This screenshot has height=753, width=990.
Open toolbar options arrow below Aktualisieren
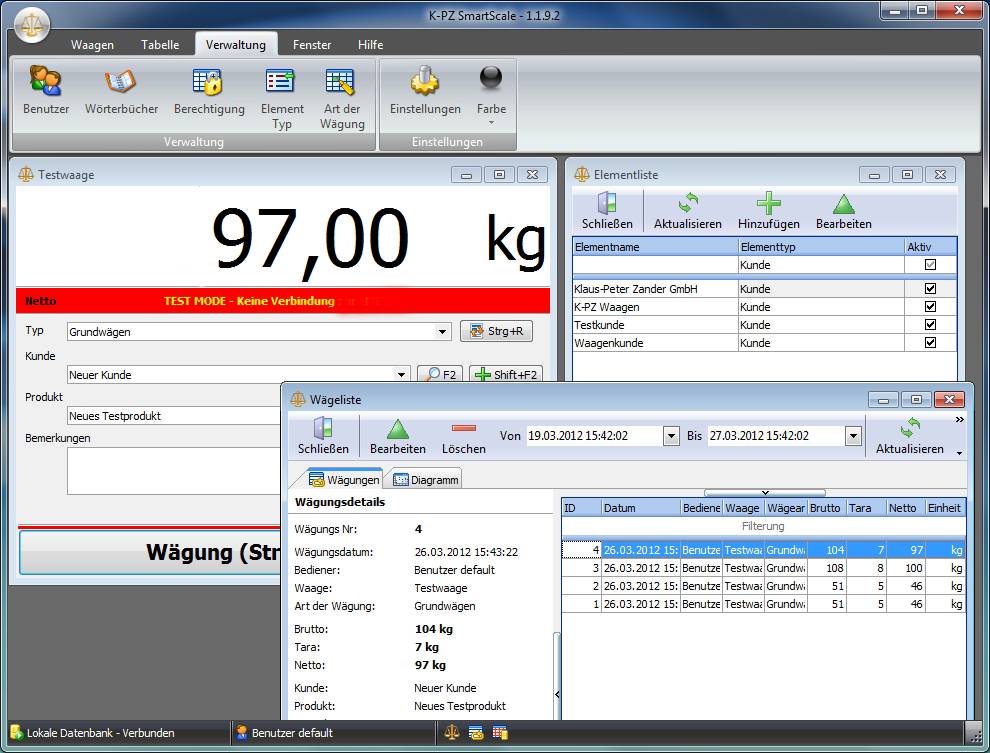pos(959,453)
